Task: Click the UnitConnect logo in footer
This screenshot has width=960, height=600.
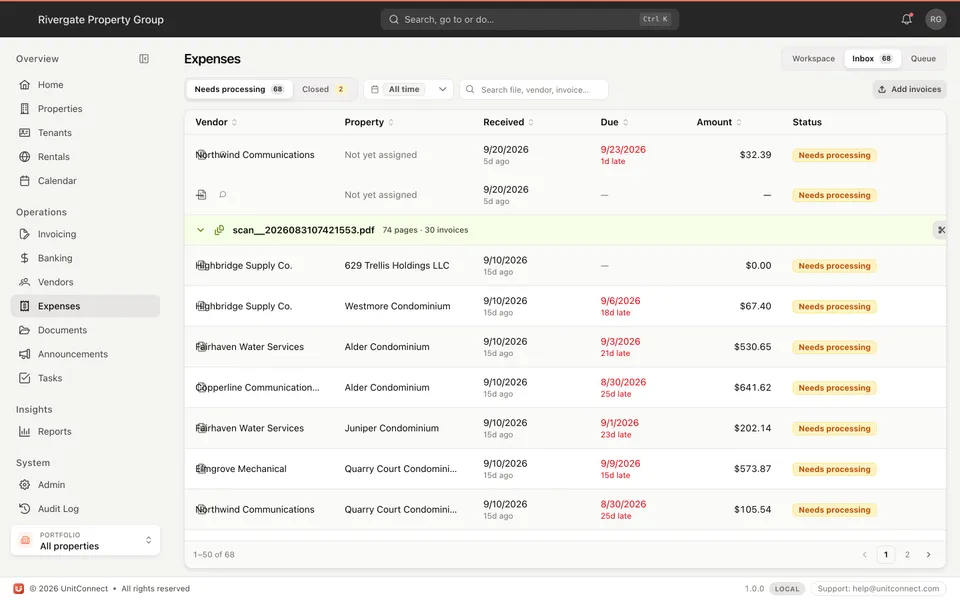Action: [19, 588]
